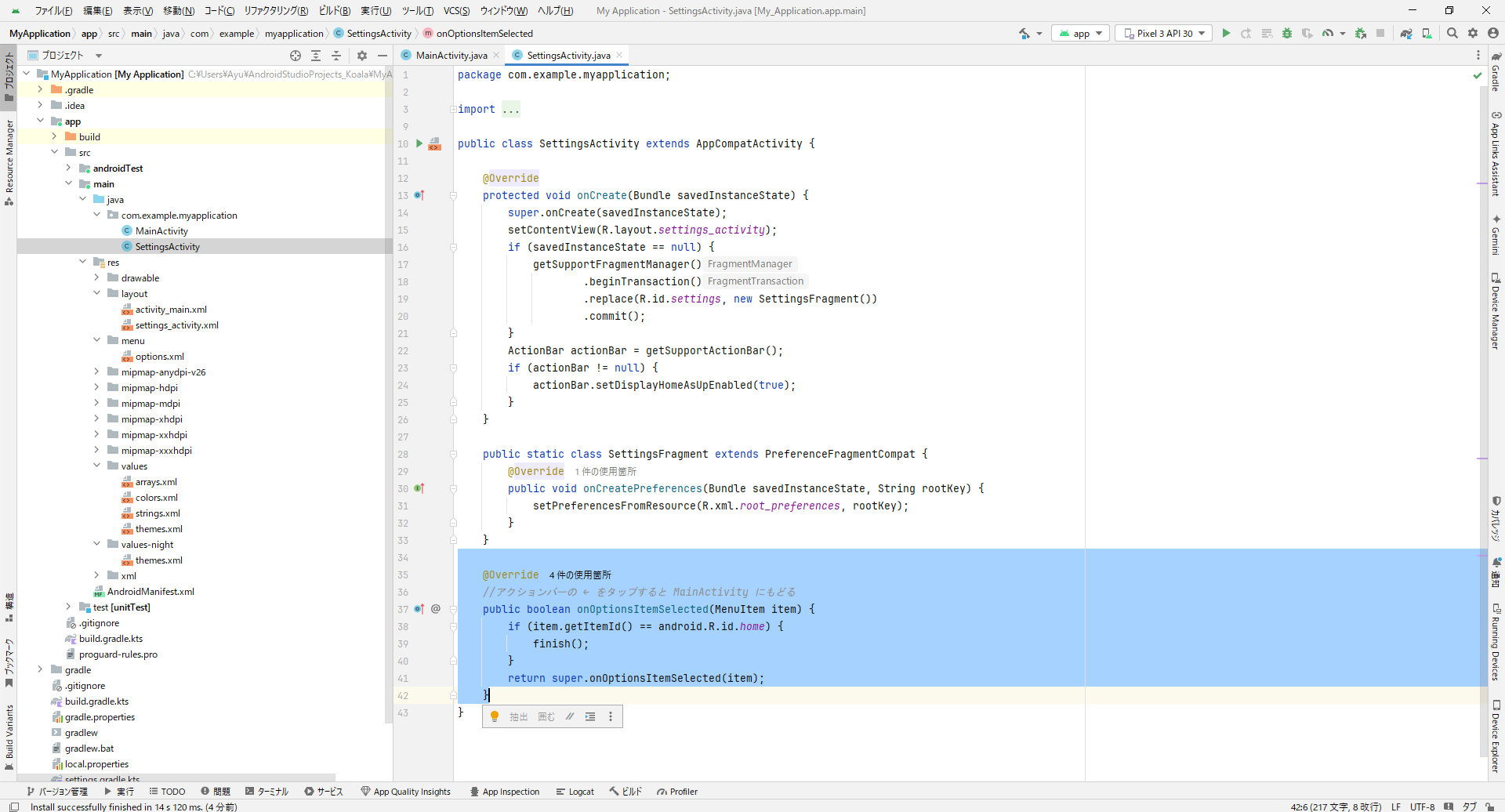Click the Sync Project with Gradle Files icon

[1406, 33]
